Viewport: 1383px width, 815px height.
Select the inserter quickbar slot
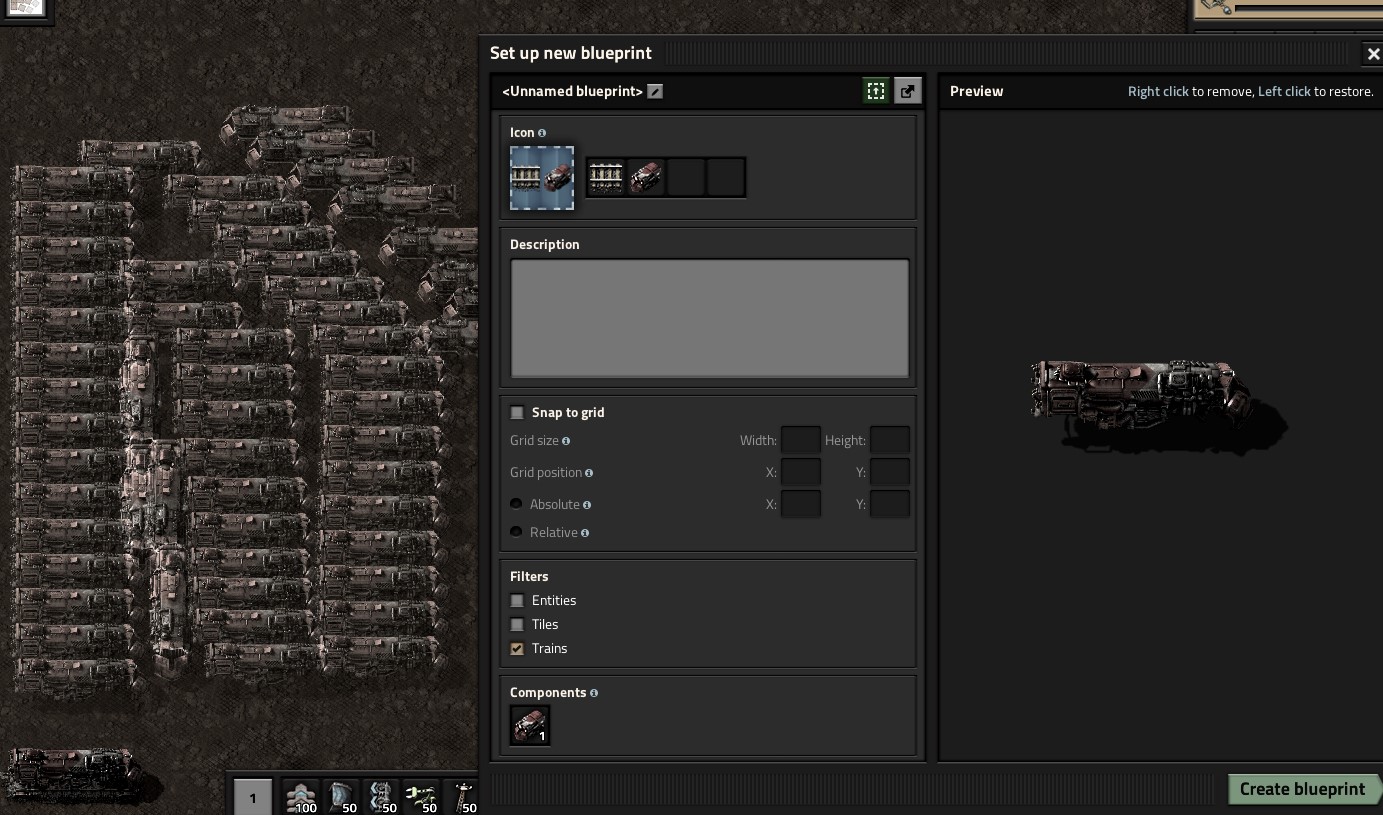420,797
